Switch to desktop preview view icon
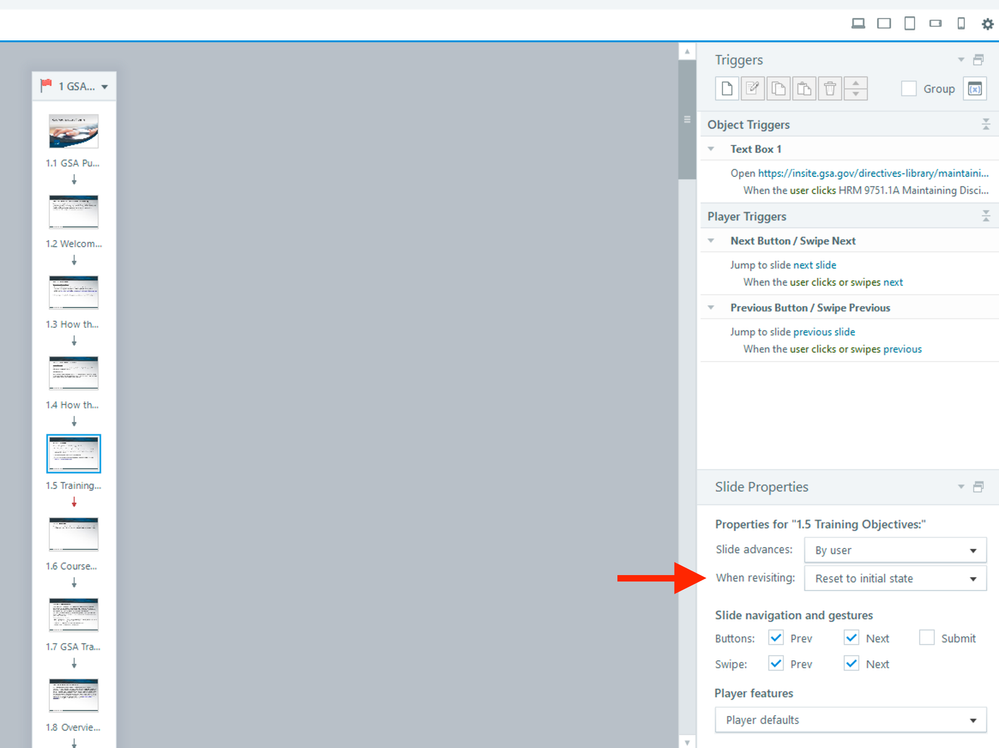This screenshot has height=748, width=999. (858, 24)
